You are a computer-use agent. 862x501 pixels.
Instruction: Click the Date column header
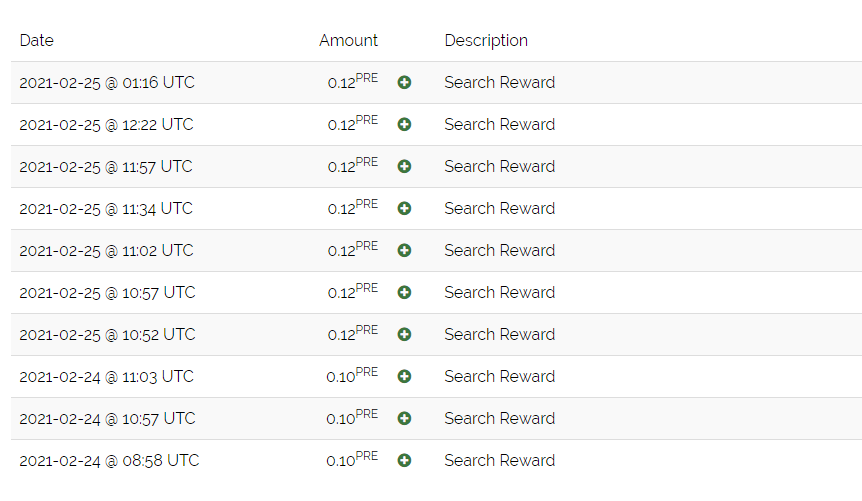click(37, 40)
